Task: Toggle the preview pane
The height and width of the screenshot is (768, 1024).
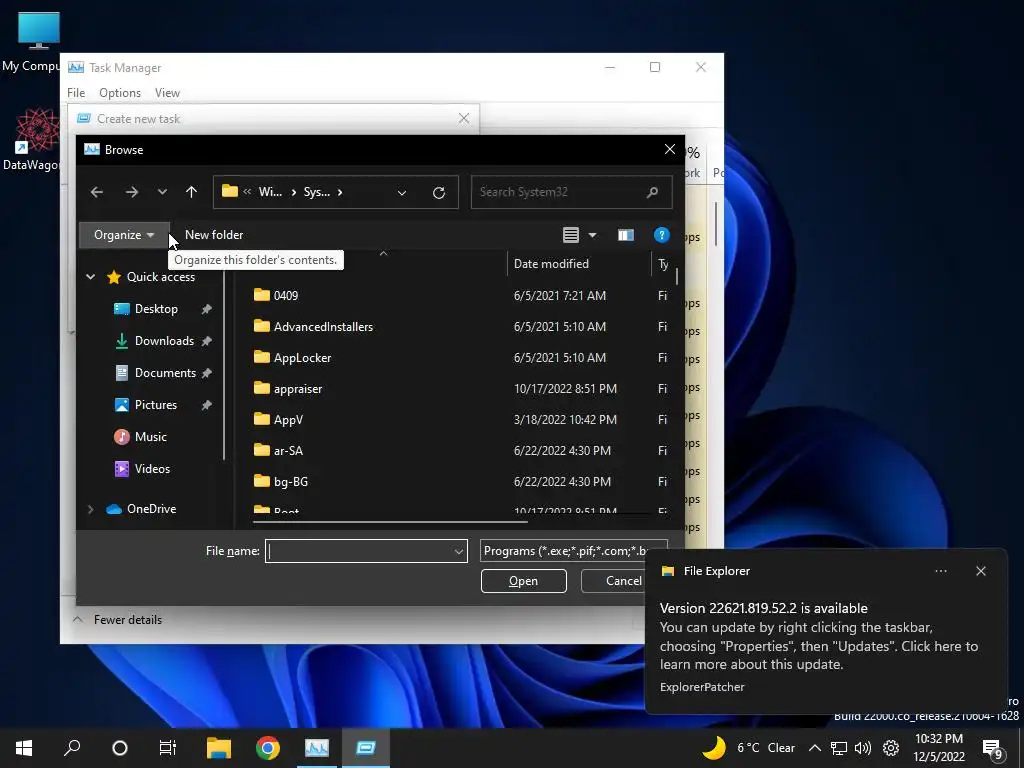Action: pyautogui.click(x=626, y=235)
